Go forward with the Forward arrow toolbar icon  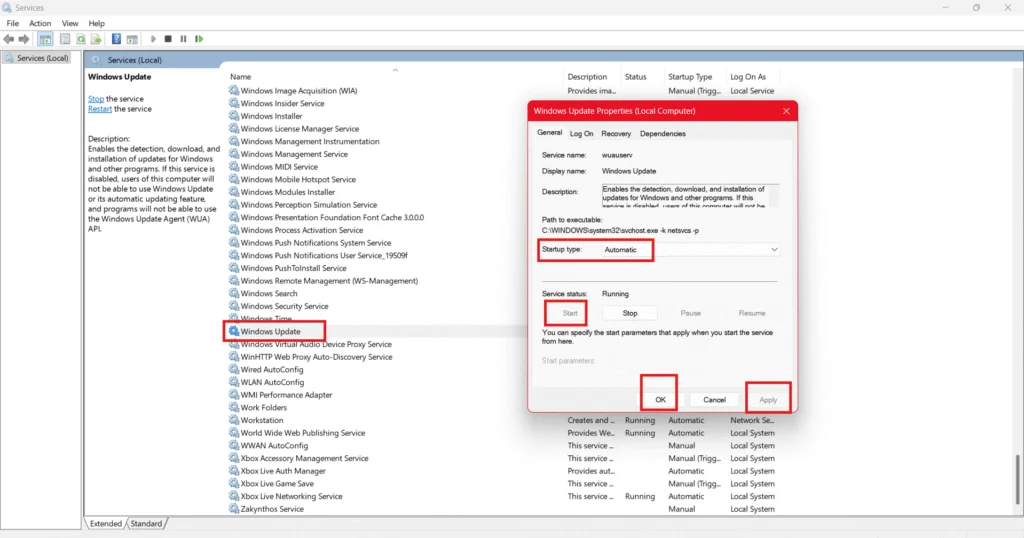(24, 39)
